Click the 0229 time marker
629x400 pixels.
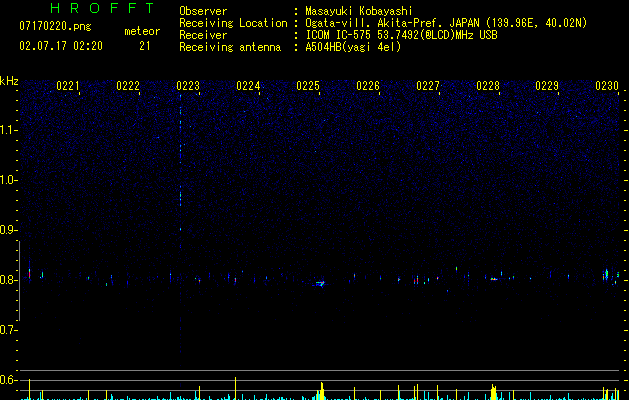[x=547, y=86]
